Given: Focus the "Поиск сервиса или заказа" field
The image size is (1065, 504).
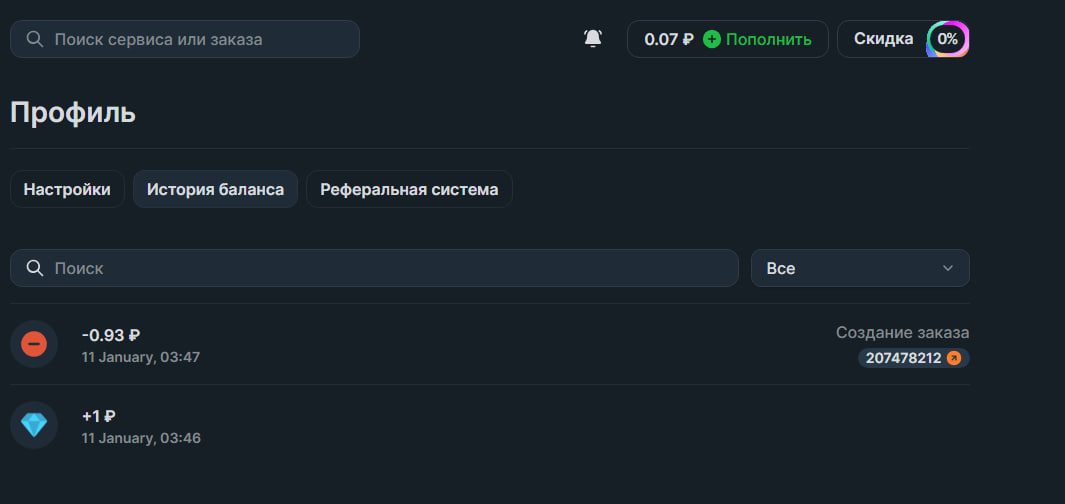Looking at the screenshot, I should click(200, 39).
